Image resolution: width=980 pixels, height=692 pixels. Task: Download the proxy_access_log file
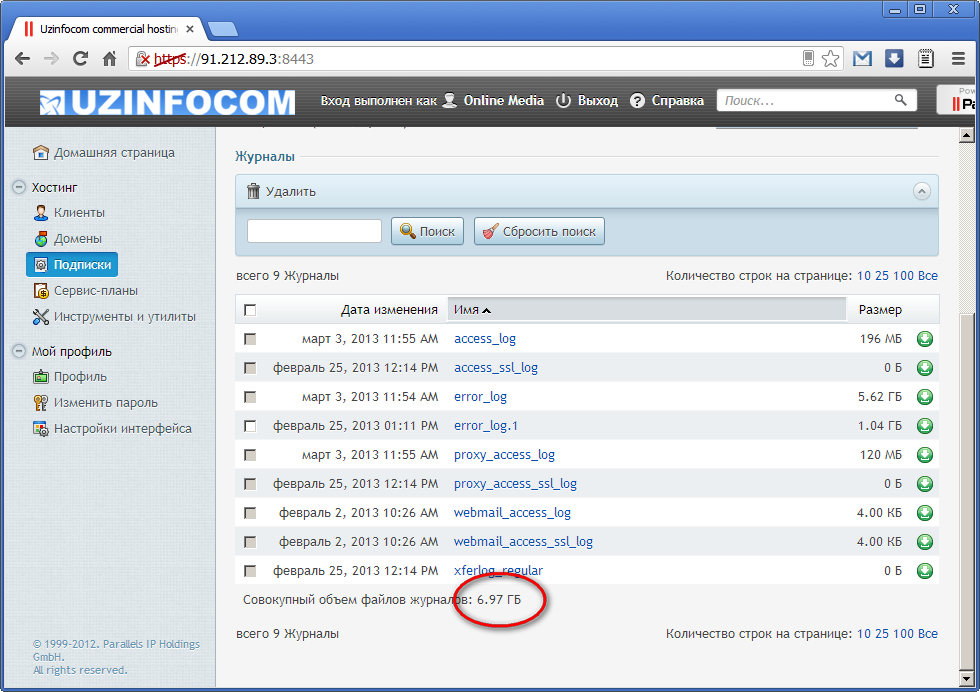(924, 454)
